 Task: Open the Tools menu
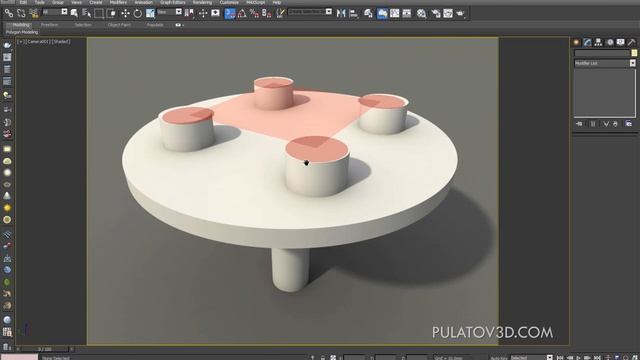tap(40, 2)
